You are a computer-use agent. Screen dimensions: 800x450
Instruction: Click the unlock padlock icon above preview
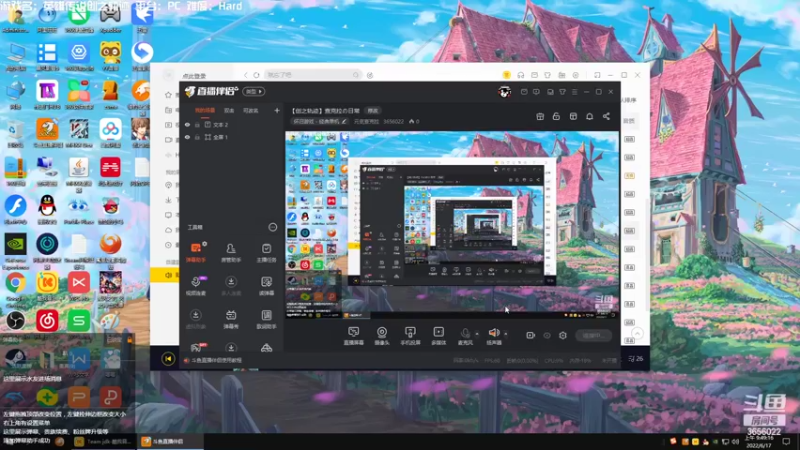point(556,116)
